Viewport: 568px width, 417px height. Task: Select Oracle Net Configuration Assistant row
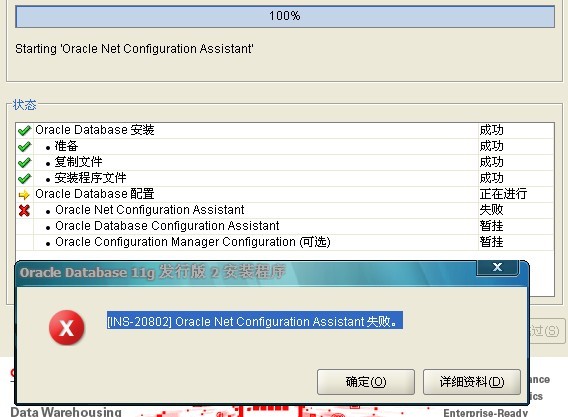click(285, 210)
